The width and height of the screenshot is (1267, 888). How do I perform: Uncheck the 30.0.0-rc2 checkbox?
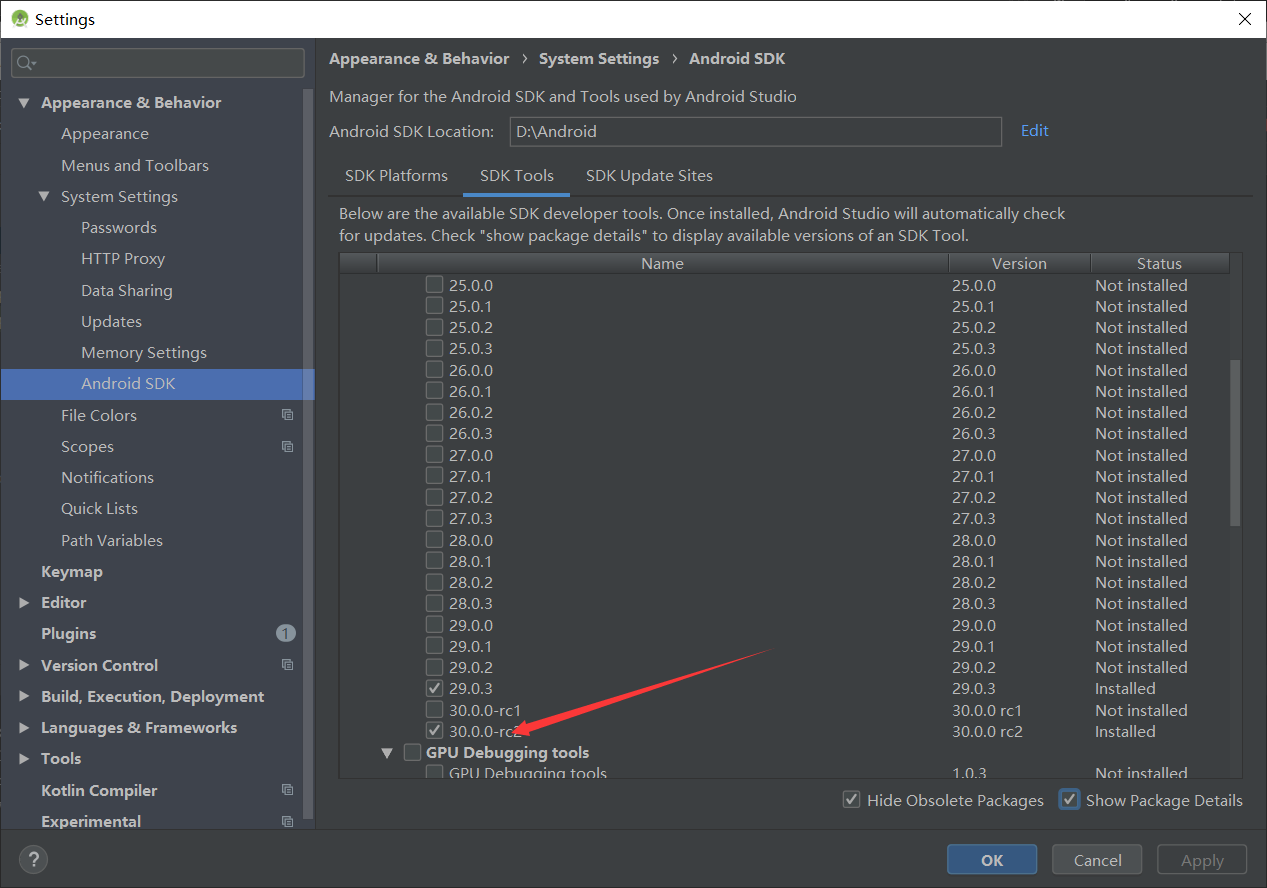click(434, 731)
